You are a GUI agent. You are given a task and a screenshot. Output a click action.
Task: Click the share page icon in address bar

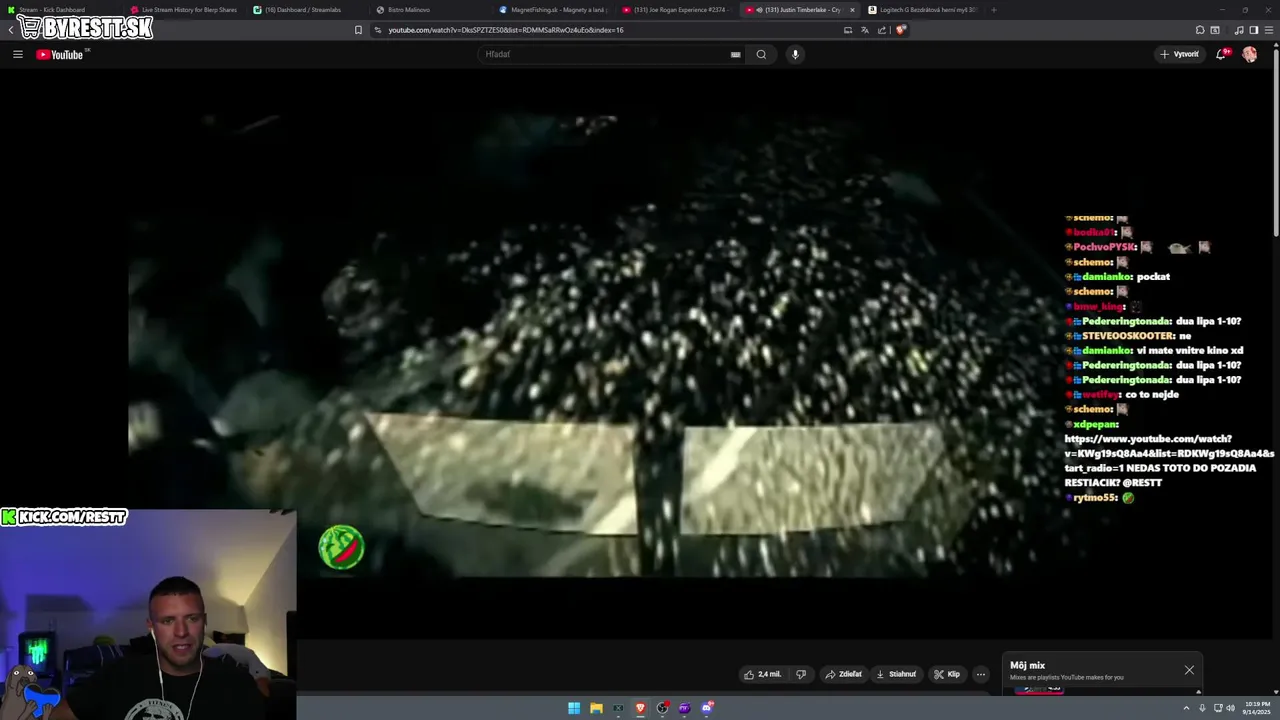coord(882,30)
